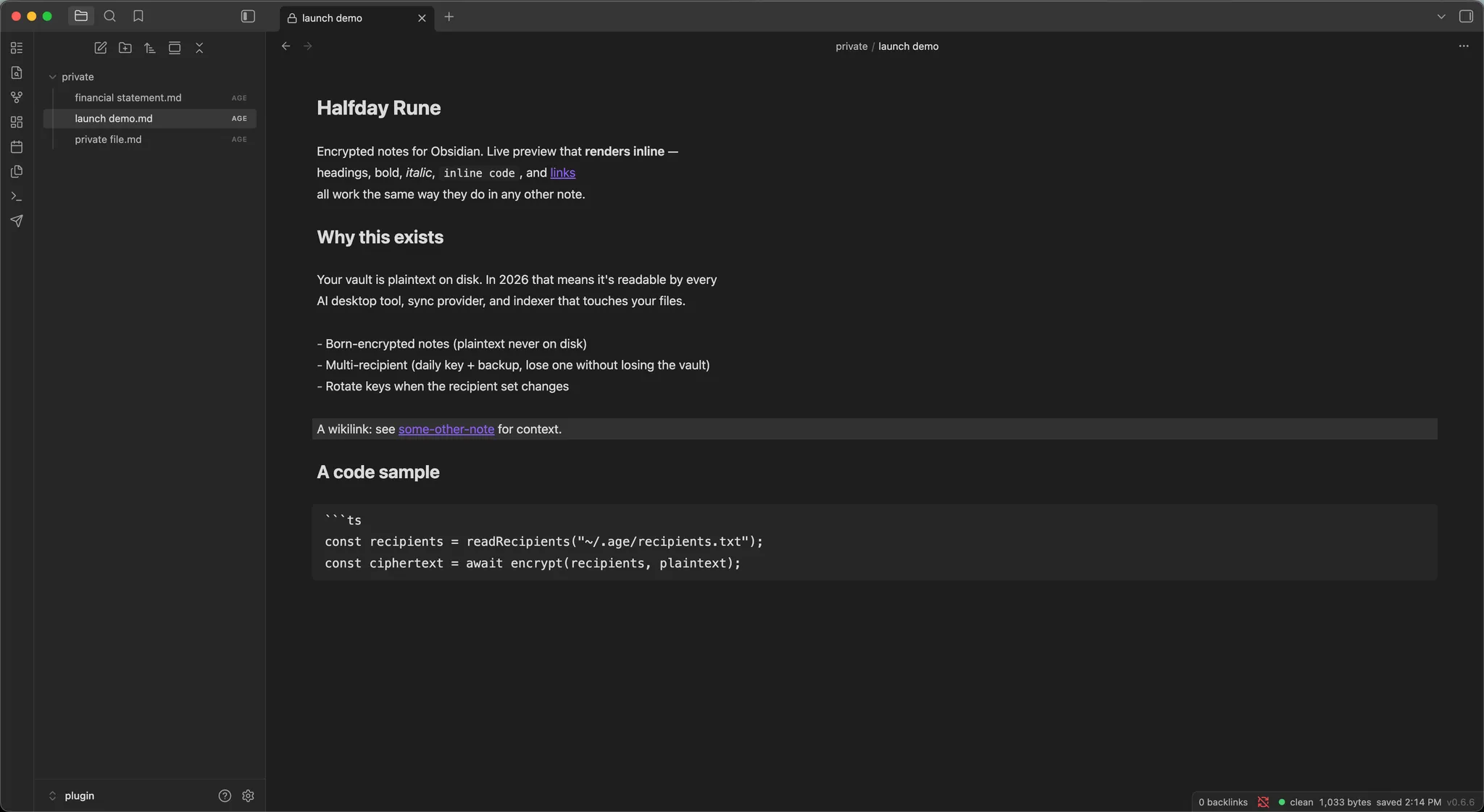The height and width of the screenshot is (812, 1484).
Task: Click the paper plane ribbon icon
Action: coord(17,221)
